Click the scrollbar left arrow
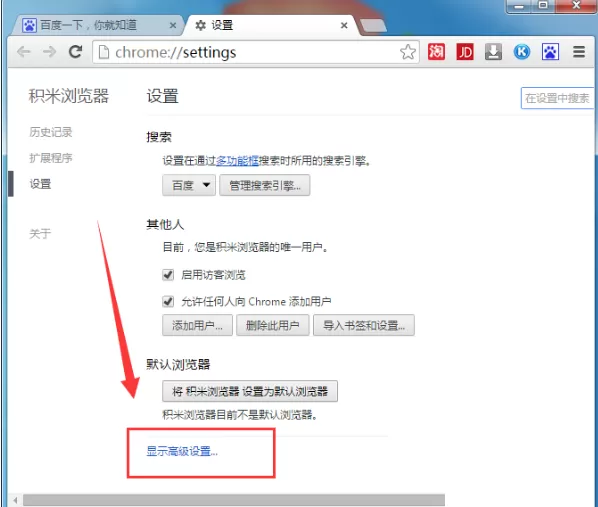Screen dimensions: 598x507 (15, 500)
